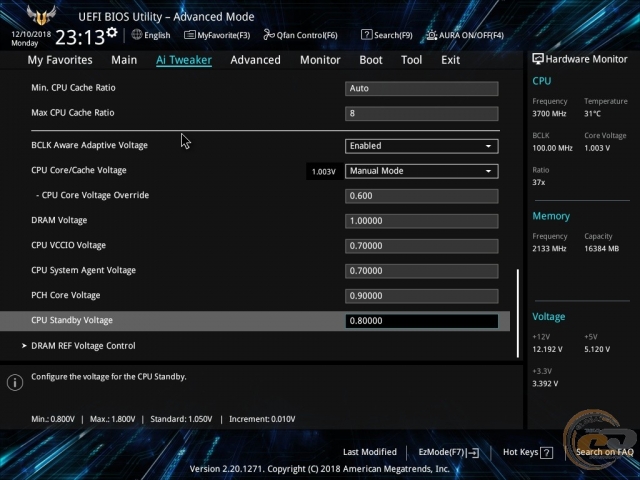
Task: Click the Hot Keys question mark icon
Action: pyautogui.click(x=546, y=452)
